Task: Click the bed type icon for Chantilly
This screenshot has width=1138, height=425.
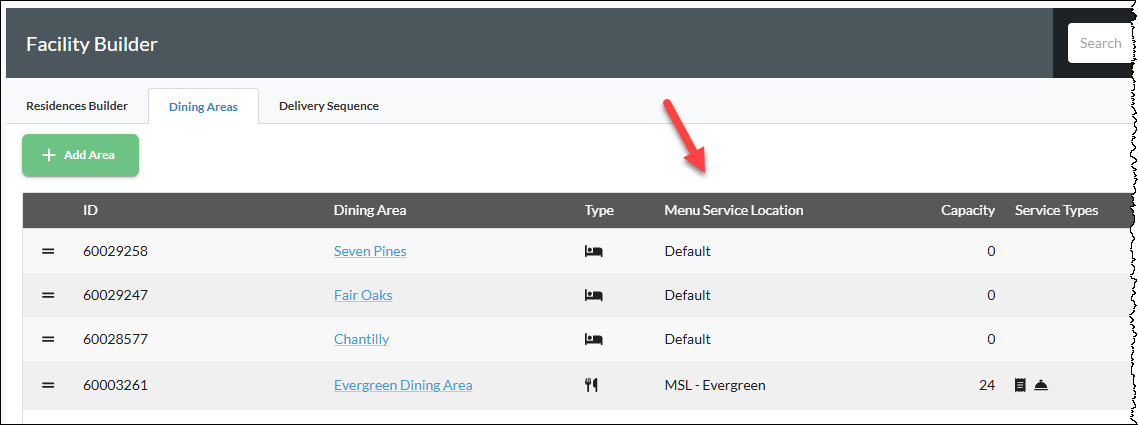Action: (x=594, y=339)
